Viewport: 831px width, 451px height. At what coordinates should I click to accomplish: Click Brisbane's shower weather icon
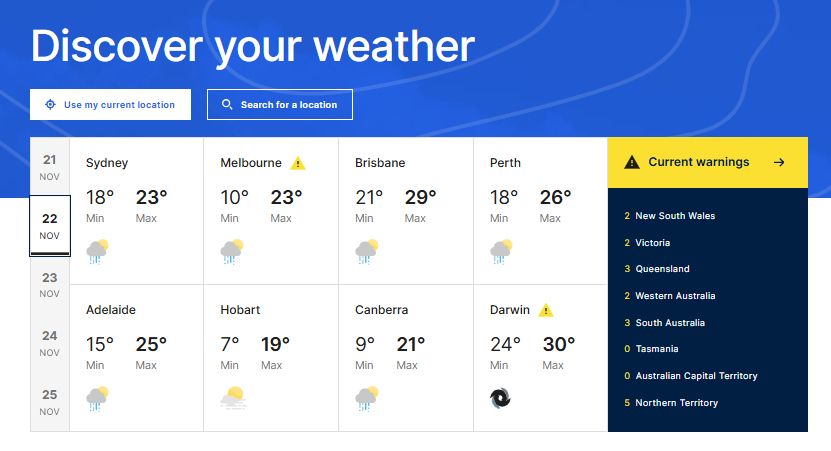367,251
